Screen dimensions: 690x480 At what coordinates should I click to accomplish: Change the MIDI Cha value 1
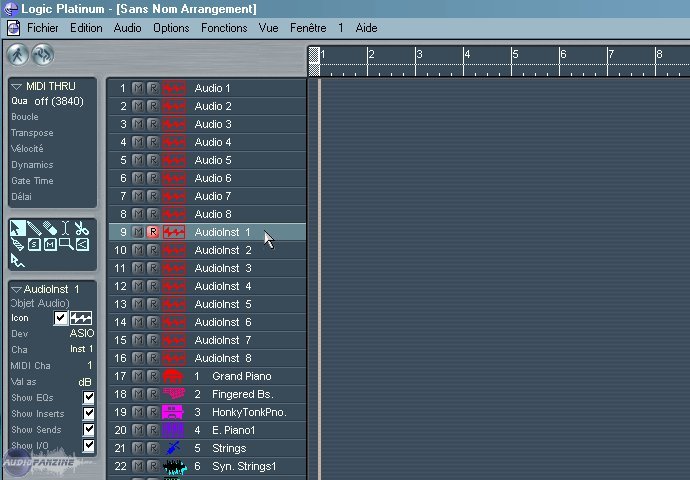[90, 365]
